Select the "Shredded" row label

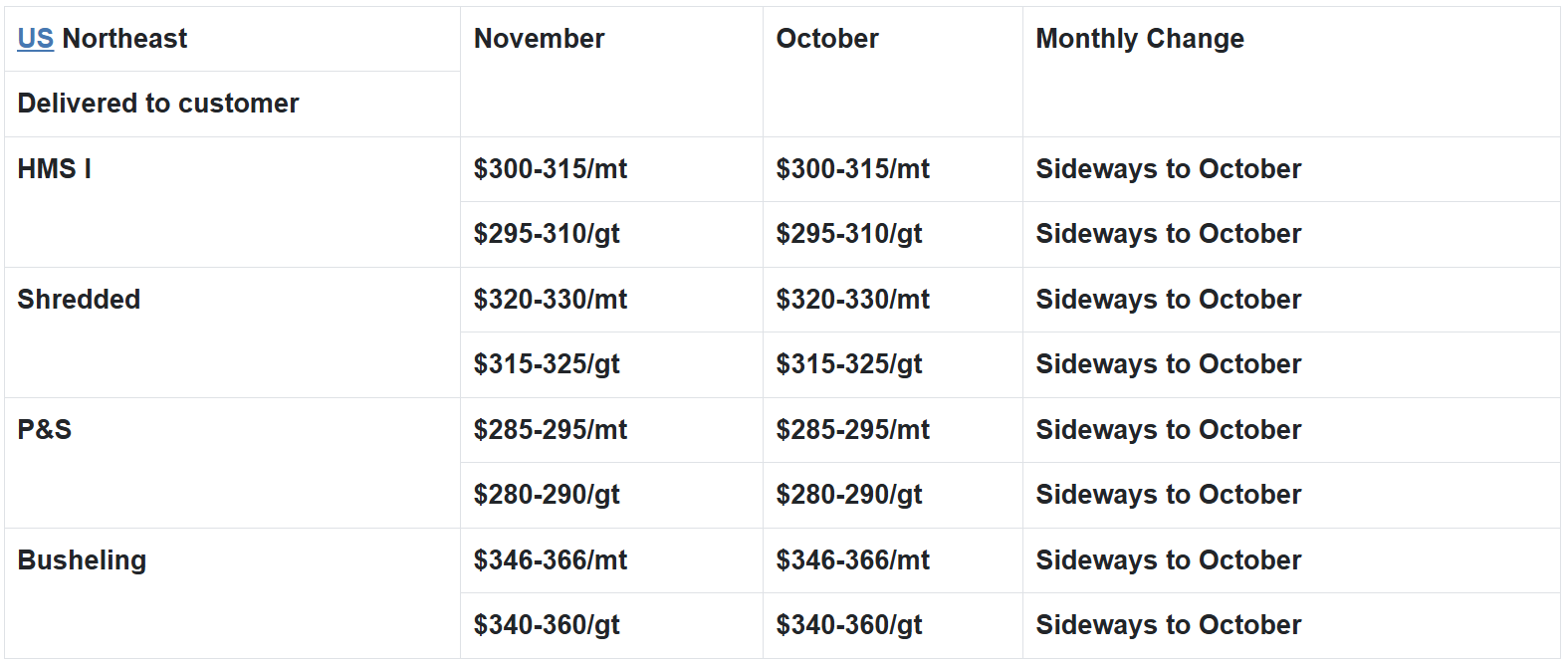click(79, 300)
